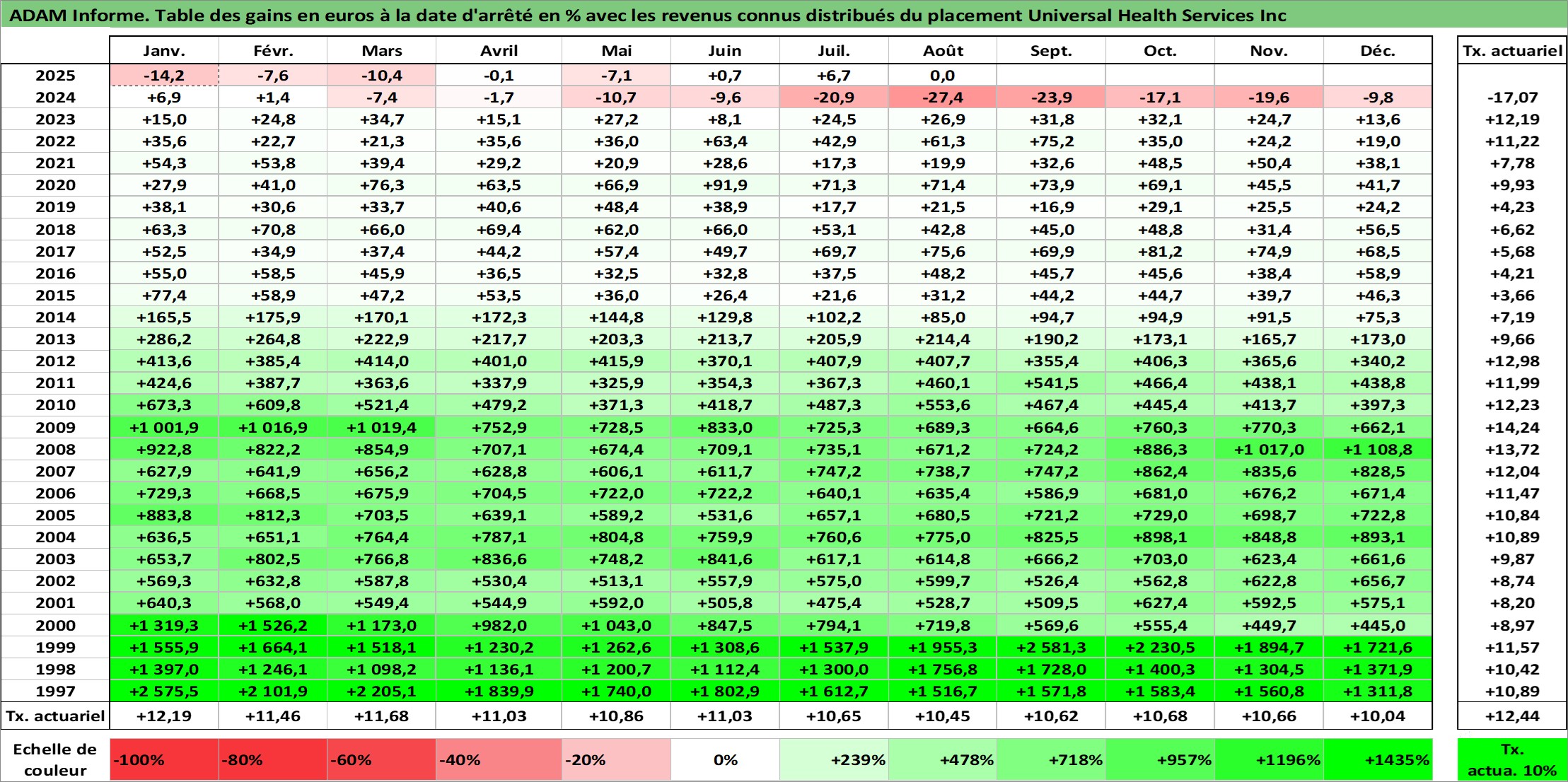The width and height of the screenshot is (1568, 782).
Task: Select annual rate -17,07 for 2024
Action: pyautogui.click(x=1512, y=98)
